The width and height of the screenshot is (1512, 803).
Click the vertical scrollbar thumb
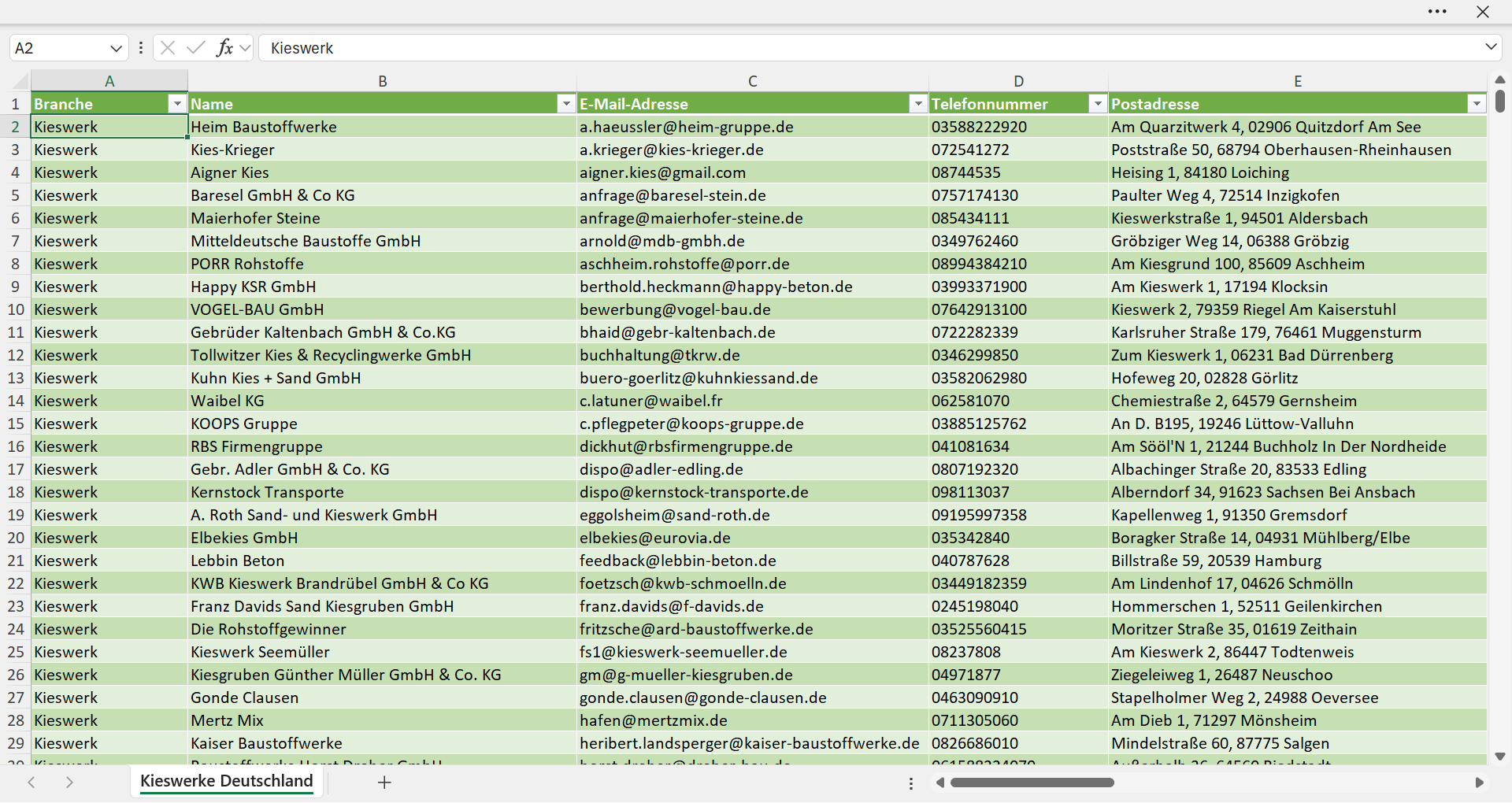tap(1500, 102)
